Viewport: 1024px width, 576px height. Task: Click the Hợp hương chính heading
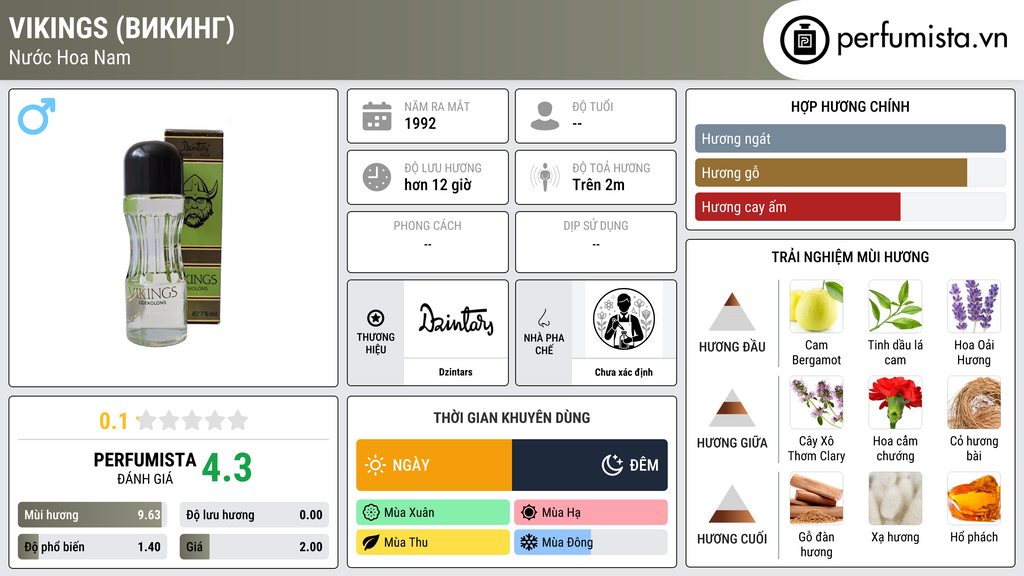pyautogui.click(x=850, y=106)
